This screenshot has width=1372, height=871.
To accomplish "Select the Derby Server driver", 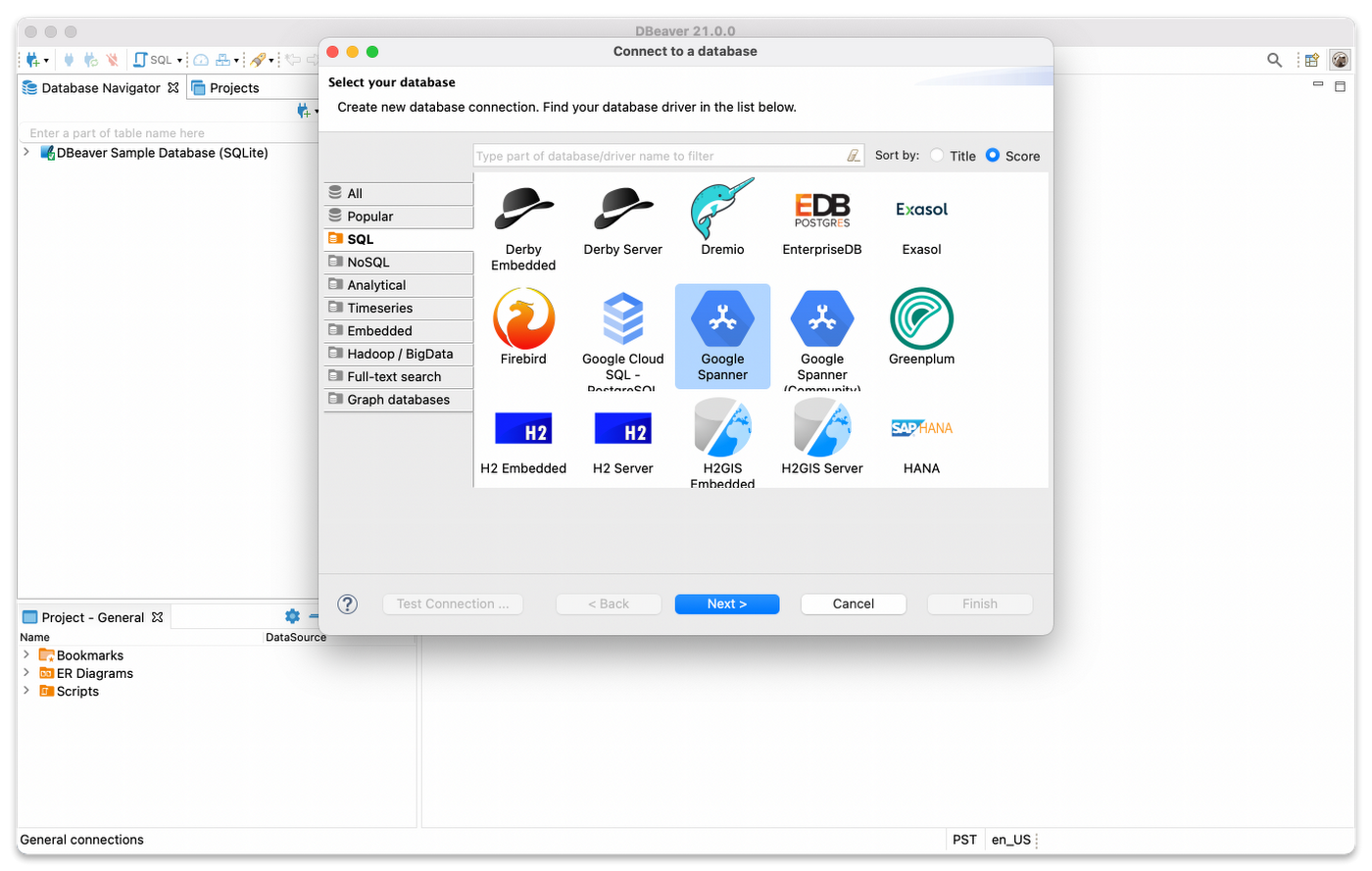I will [x=623, y=218].
